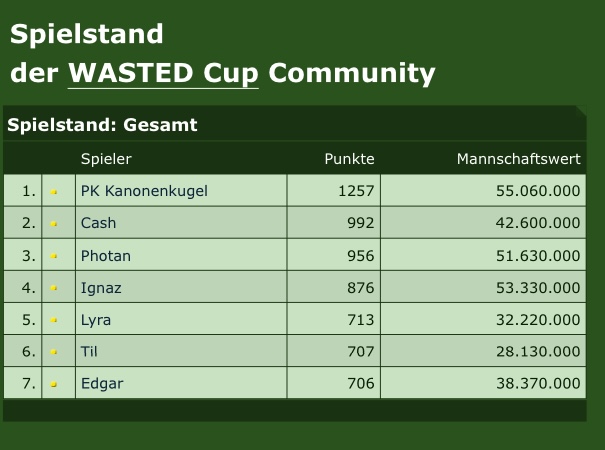Image resolution: width=605 pixels, height=450 pixels.
Task: Click the Mannschaftswert column header
Action: tap(519, 159)
